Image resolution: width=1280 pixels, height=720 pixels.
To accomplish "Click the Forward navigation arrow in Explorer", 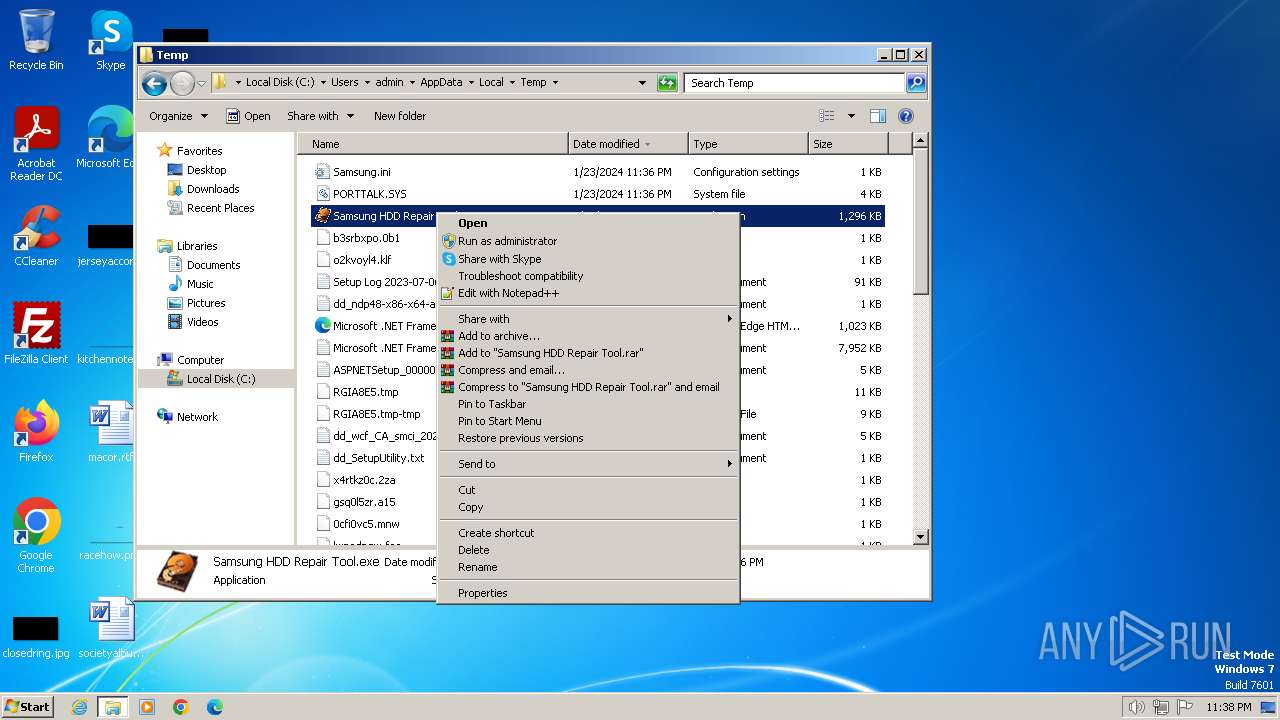I will click(x=182, y=83).
